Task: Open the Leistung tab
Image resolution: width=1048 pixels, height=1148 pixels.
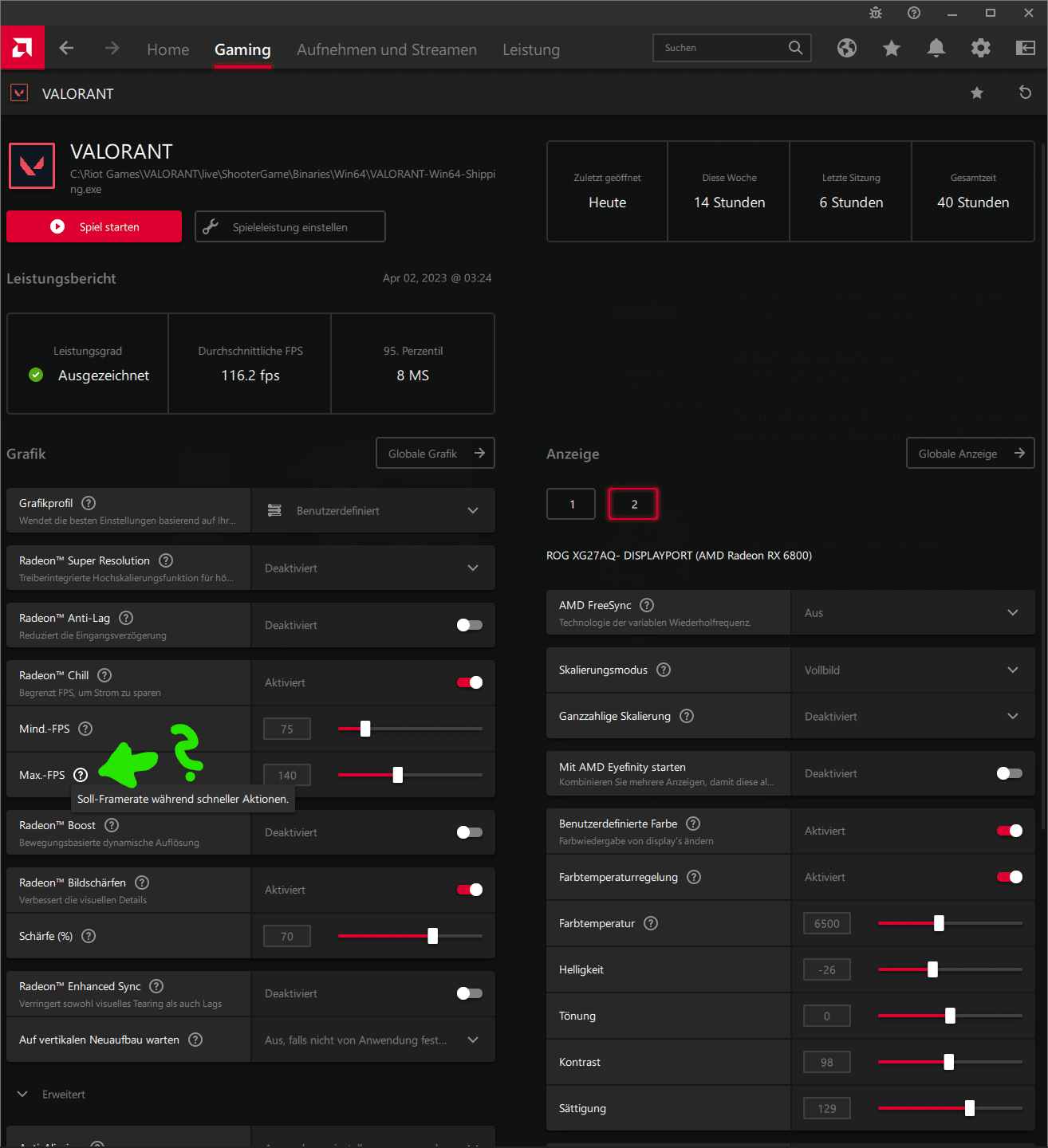Action: [x=531, y=49]
